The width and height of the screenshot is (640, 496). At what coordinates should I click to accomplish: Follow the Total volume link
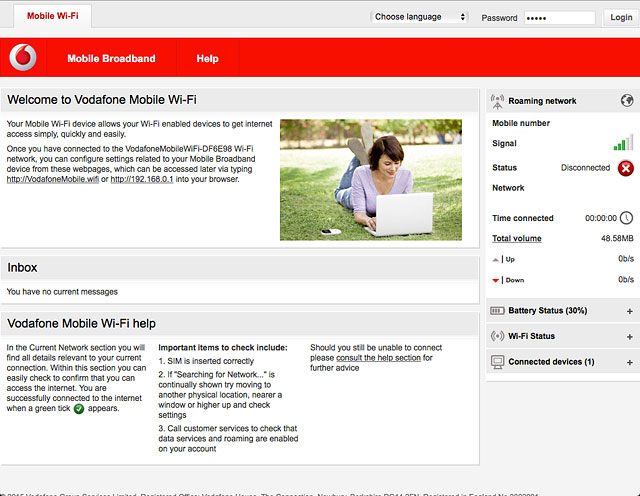tap(517, 239)
